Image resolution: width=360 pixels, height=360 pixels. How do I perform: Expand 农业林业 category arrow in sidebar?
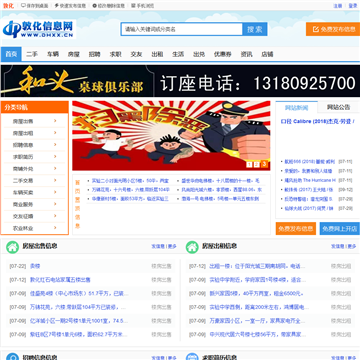[55, 228]
